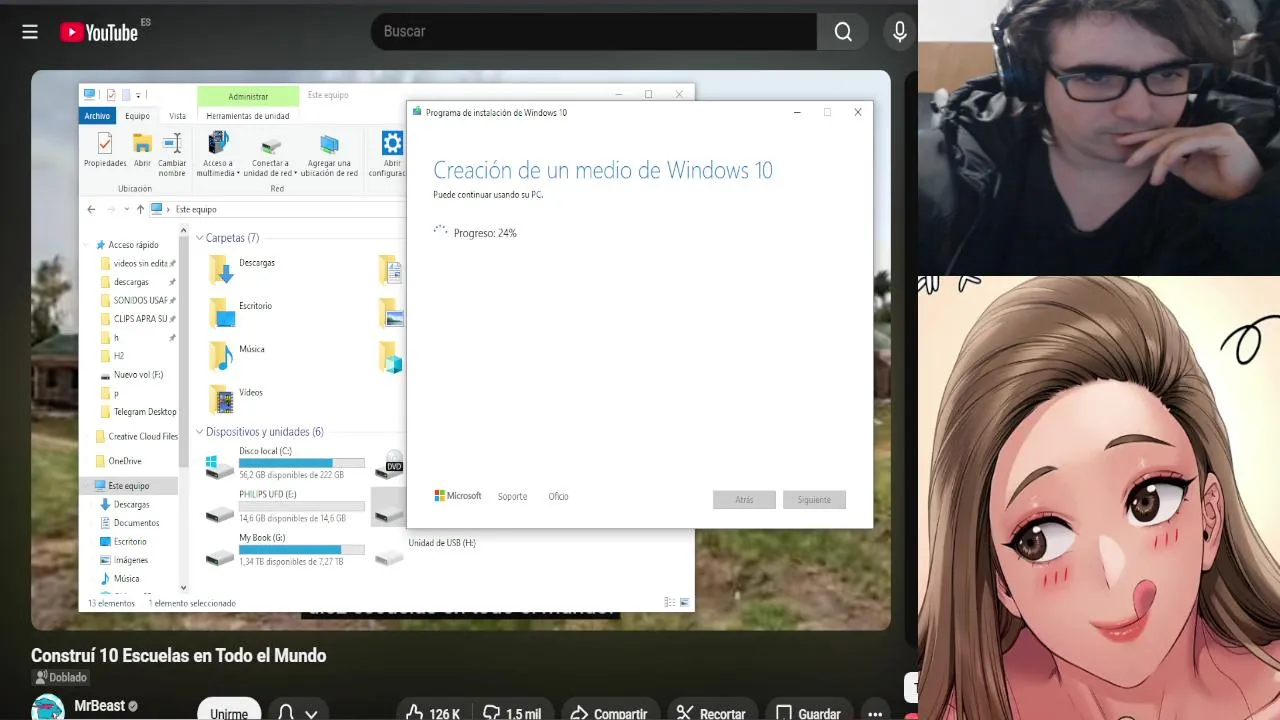The height and width of the screenshot is (720, 1280).
Task: Select Imágenes under Este equipo
Action: [x=124, y=560]
